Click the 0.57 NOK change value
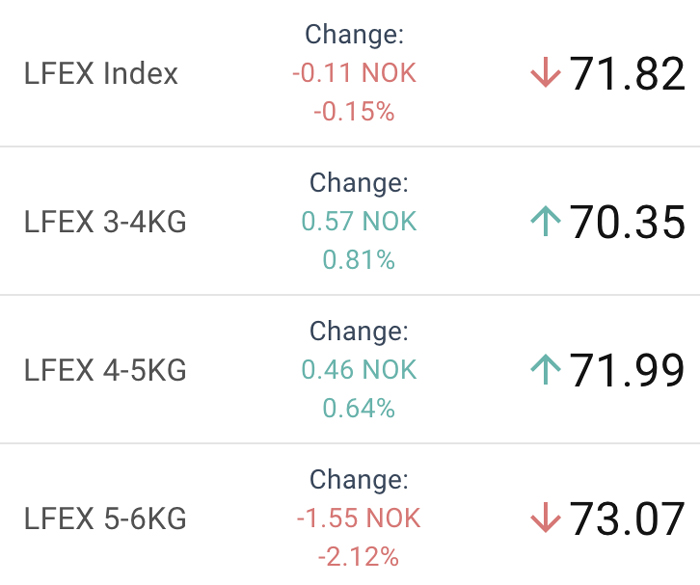The height and width of the screenshot is (585, 700). tap(359, 221)
